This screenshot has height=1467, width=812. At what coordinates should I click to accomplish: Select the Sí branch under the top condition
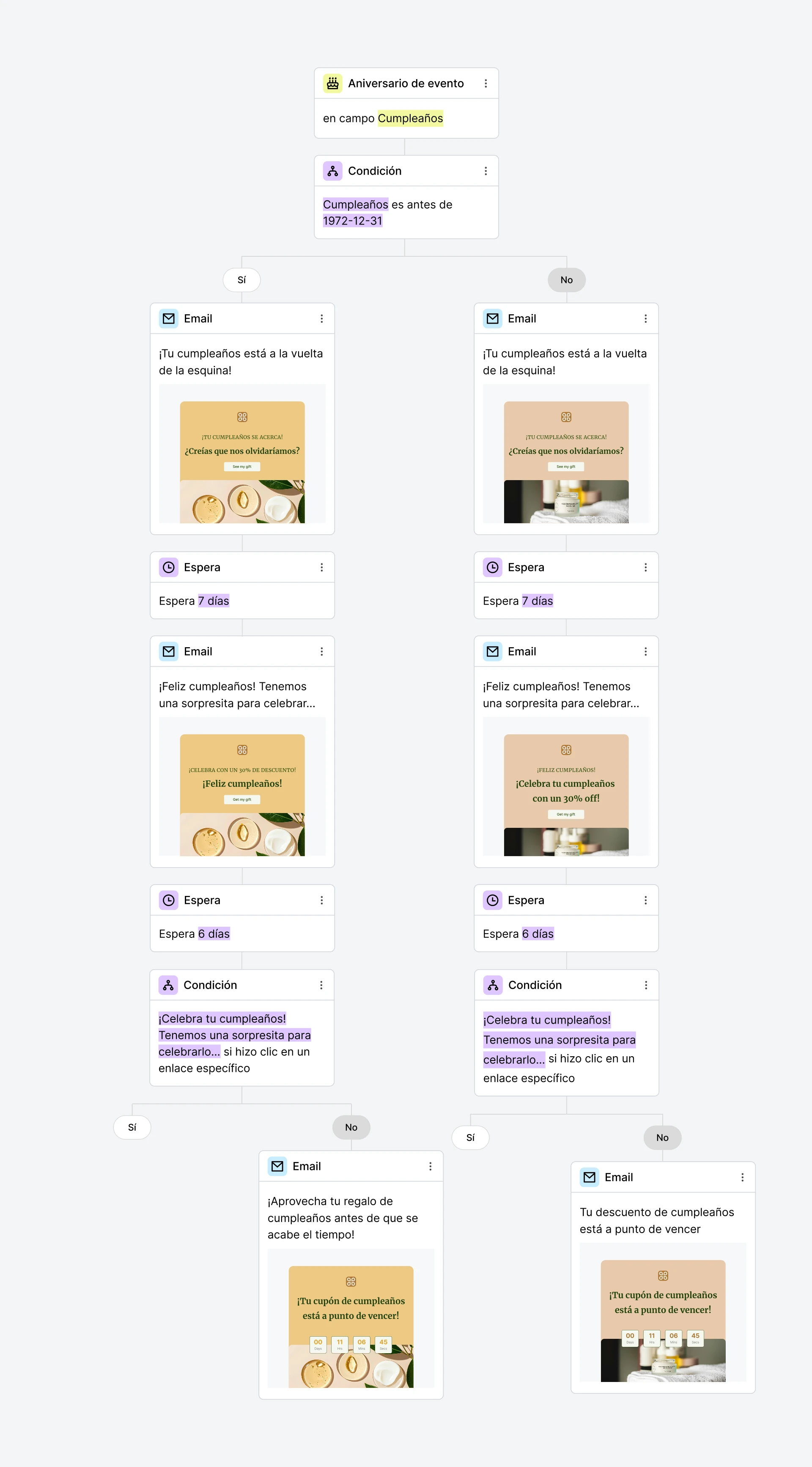[241, 280]
